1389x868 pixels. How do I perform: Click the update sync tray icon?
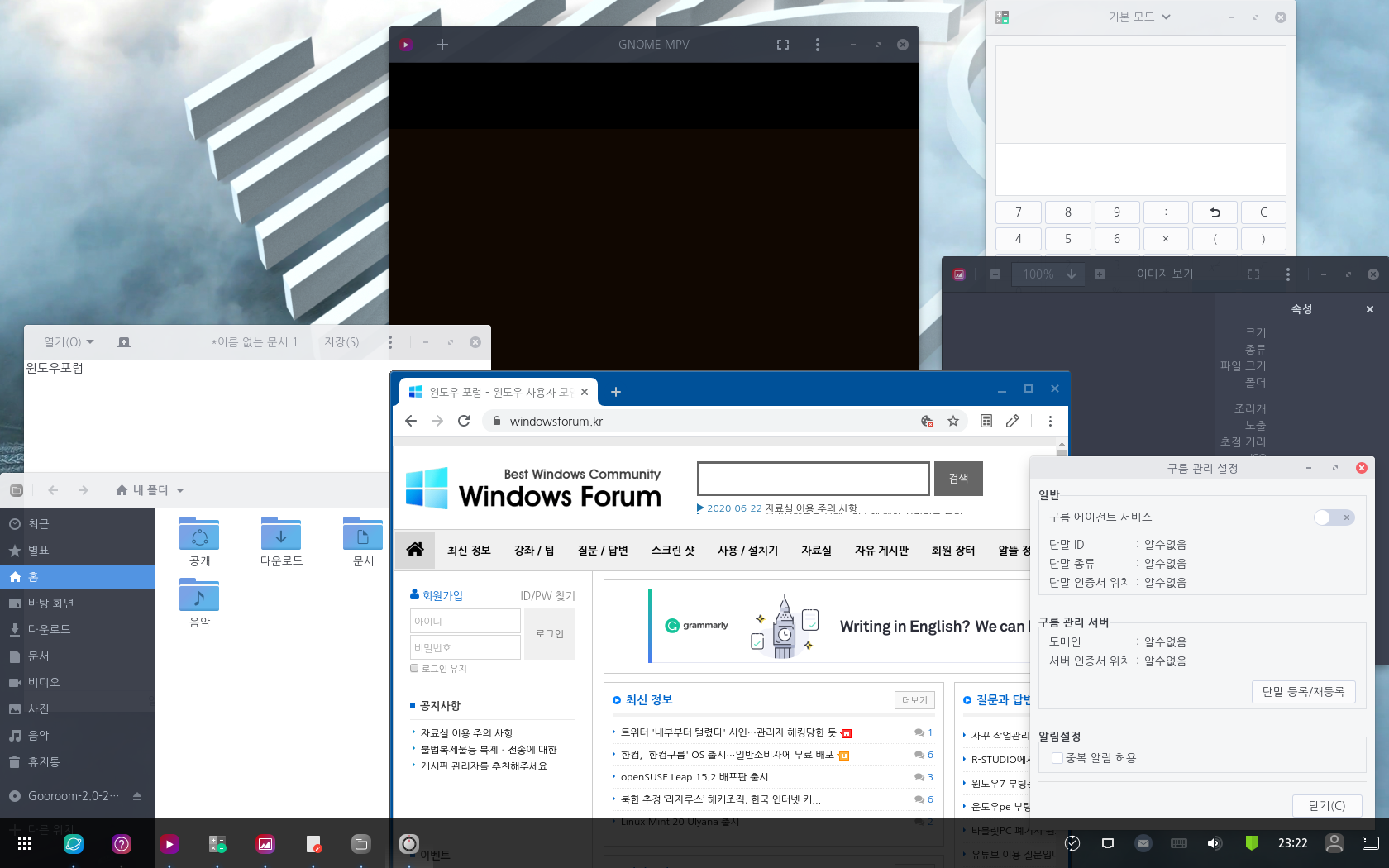click(x=1072, y=843)
